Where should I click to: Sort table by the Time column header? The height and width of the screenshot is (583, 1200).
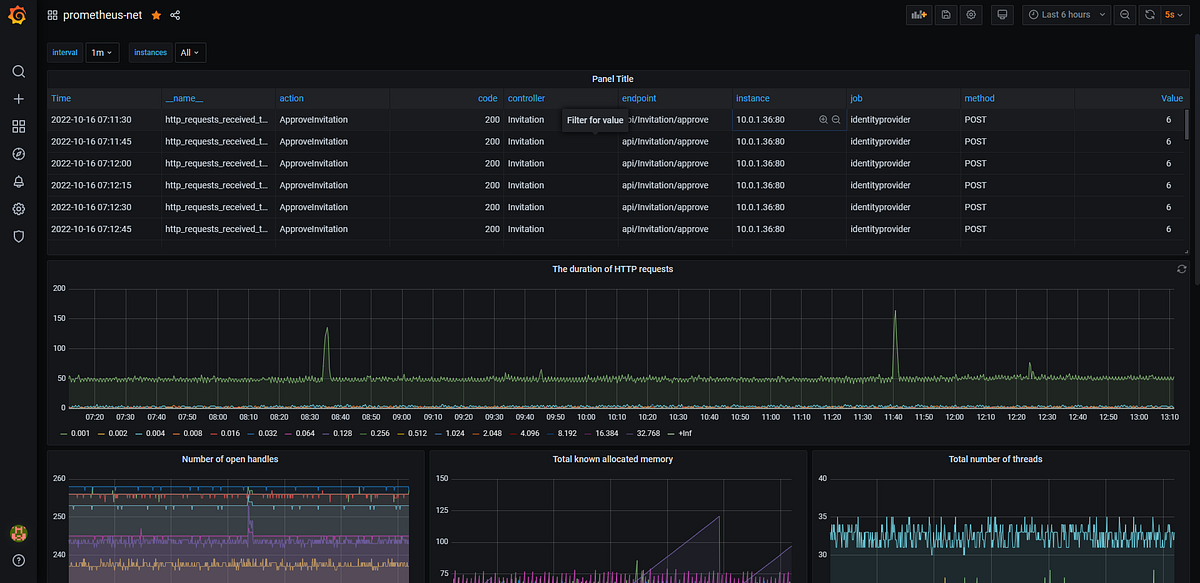point(61,98)
